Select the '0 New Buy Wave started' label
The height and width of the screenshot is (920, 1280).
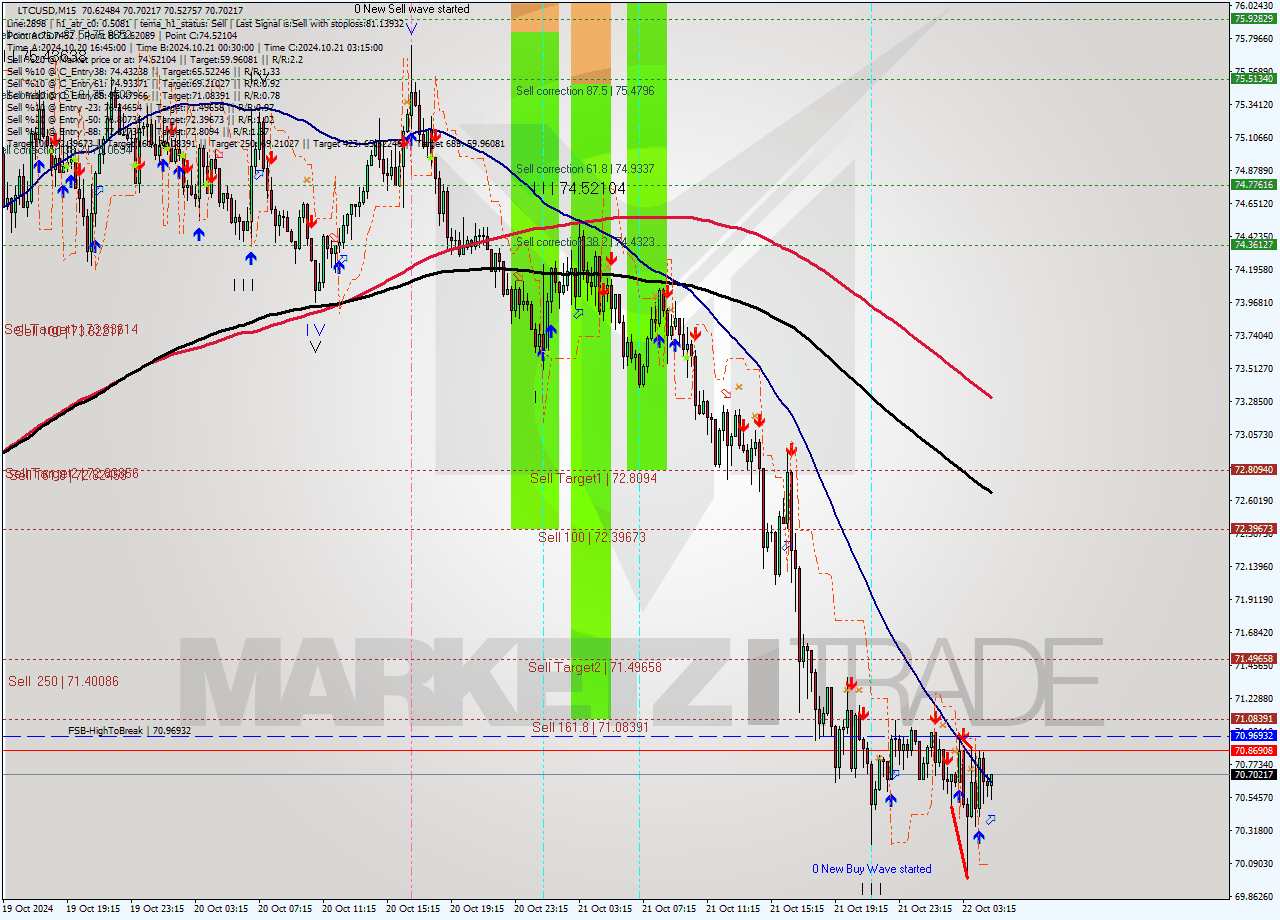[872, 869]
